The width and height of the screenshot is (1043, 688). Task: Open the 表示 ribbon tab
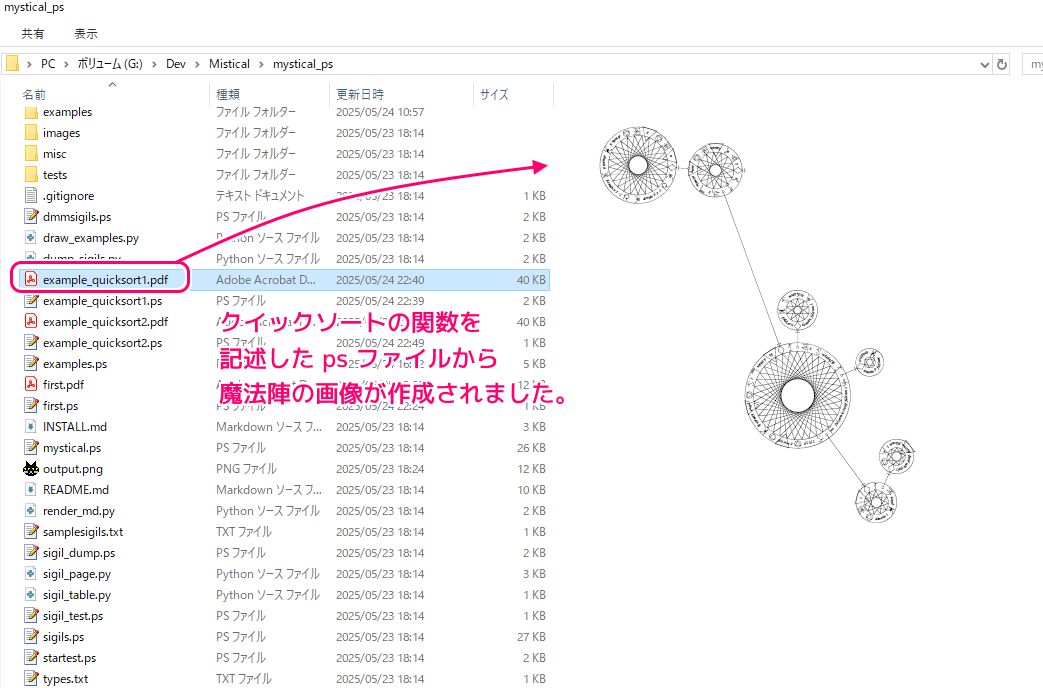85,33
